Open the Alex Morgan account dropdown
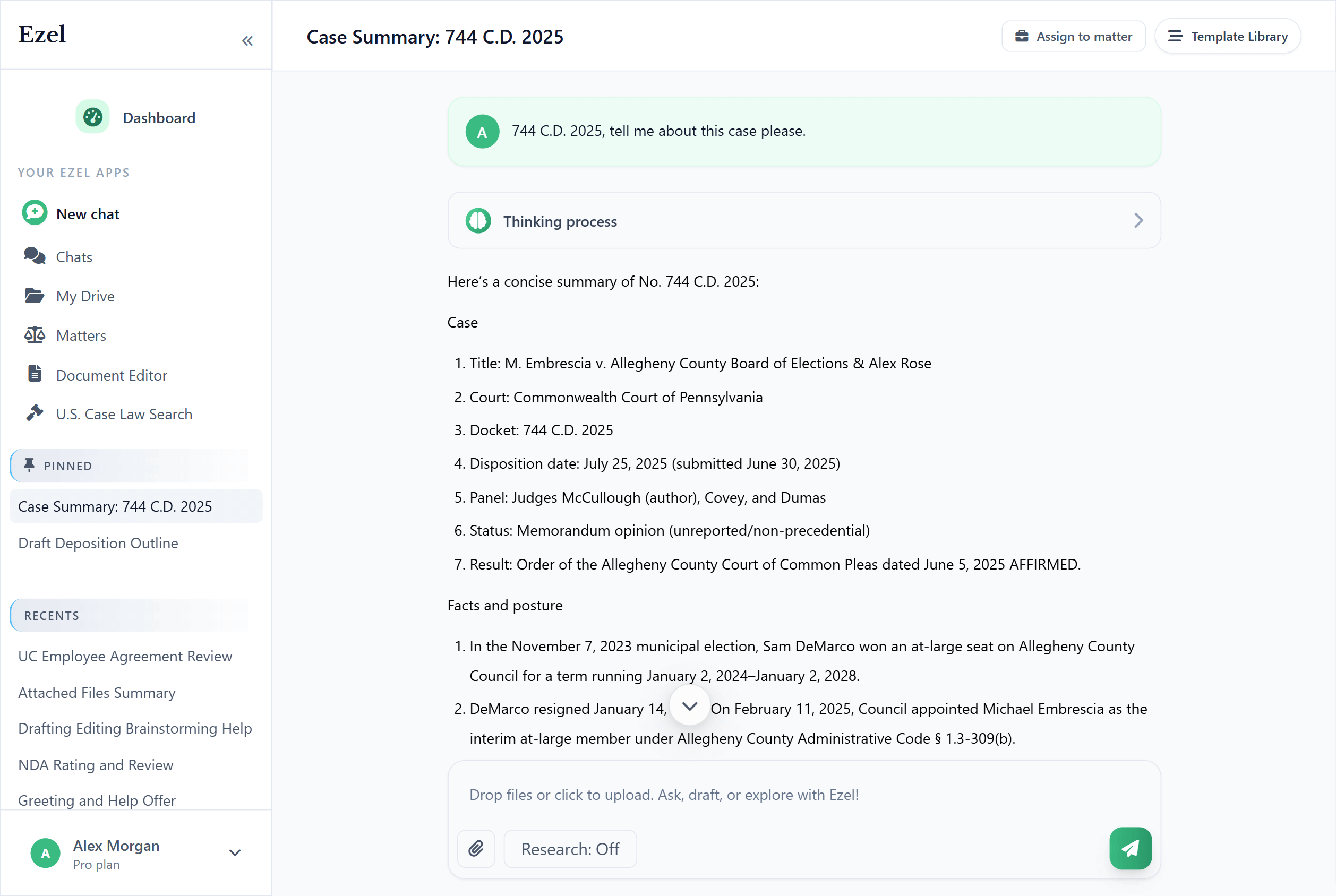1336x896 pixels. [234, 852]
